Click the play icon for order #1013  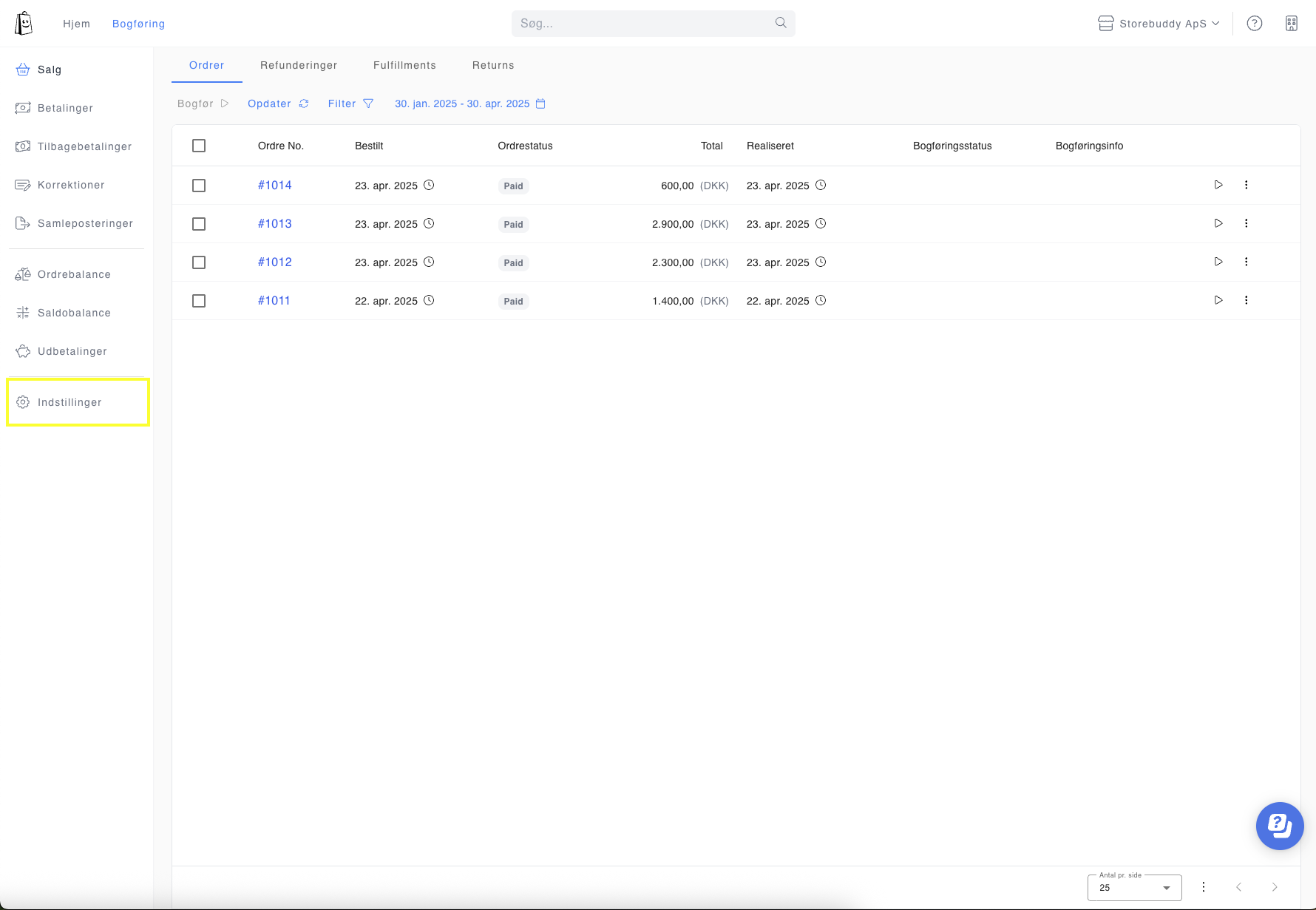1218,223
